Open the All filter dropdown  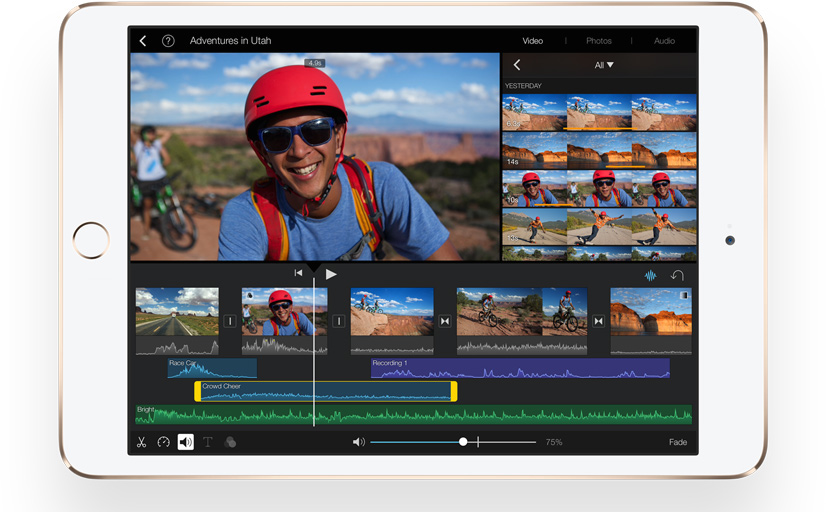pyautogui.click(x=604, y=65)
